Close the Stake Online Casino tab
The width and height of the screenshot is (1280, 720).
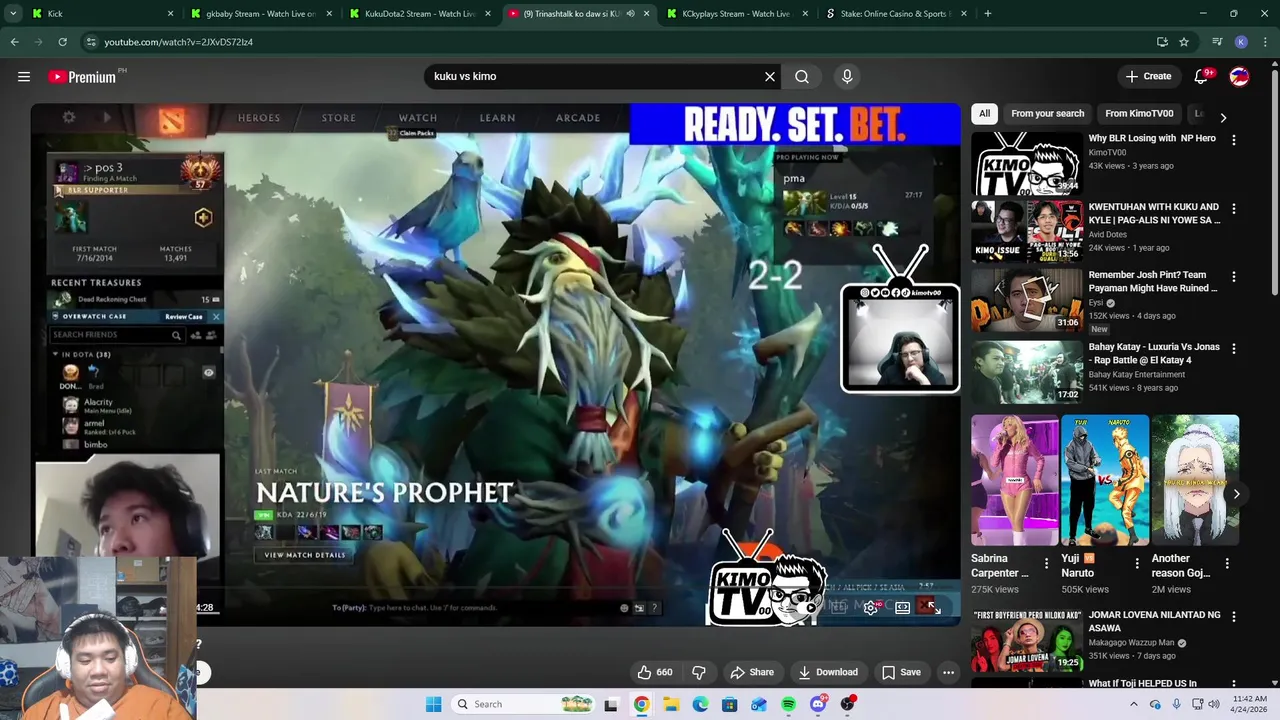965,14
